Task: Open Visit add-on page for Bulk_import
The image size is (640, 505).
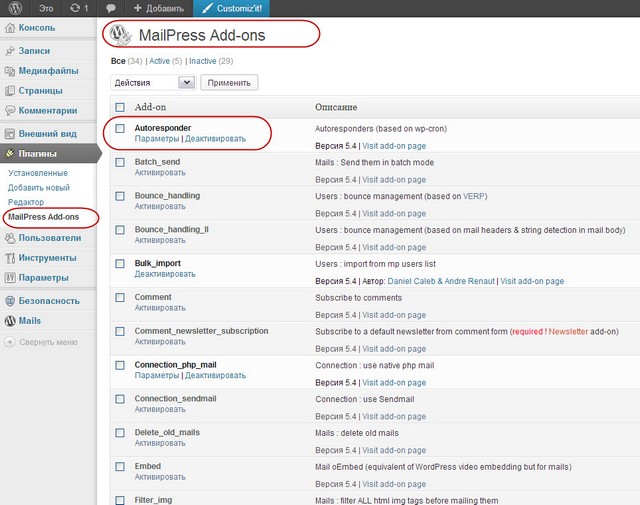Action: [532, 281]
